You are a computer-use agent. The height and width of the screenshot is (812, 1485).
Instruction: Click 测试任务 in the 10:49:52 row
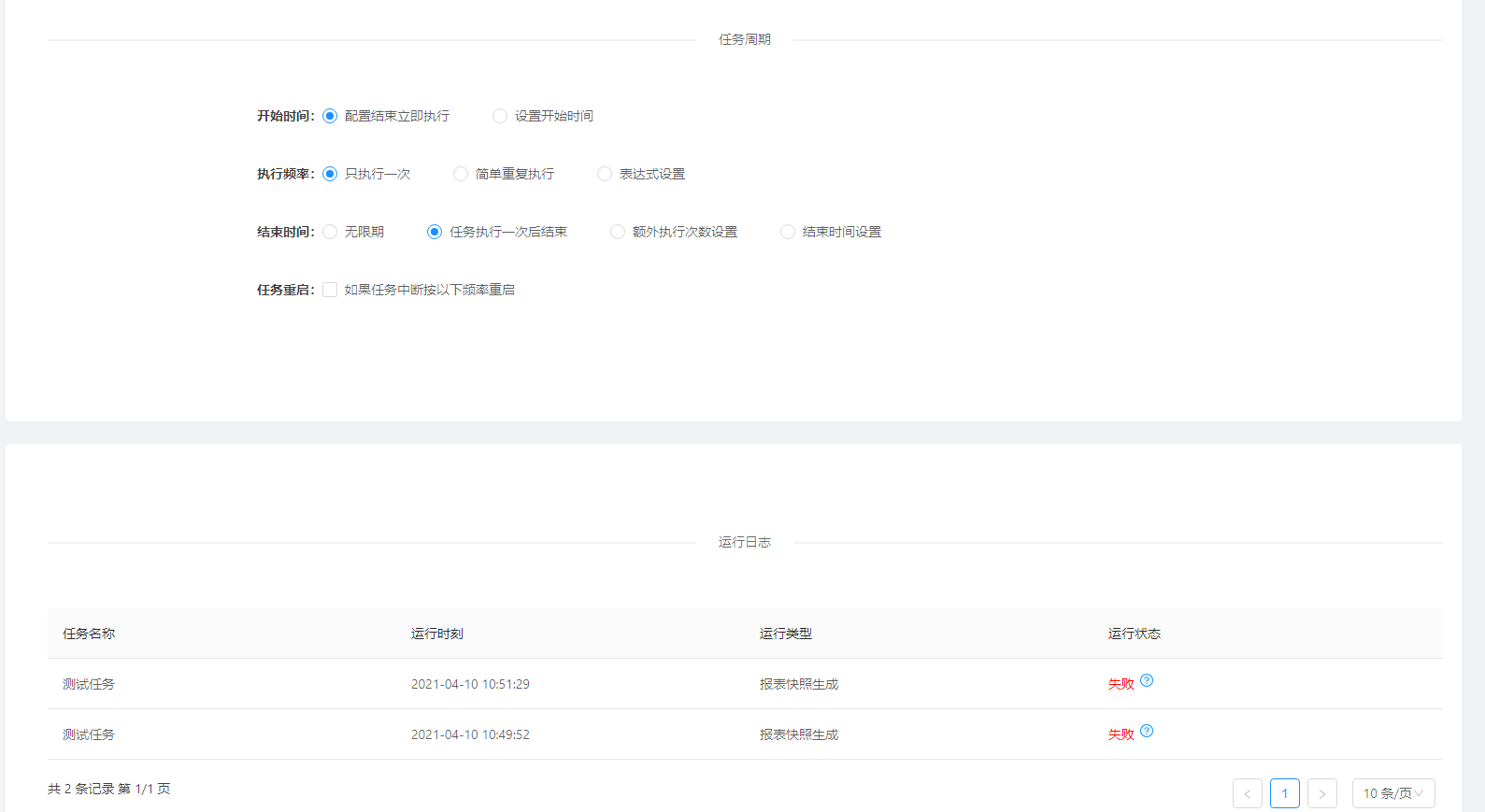click(89, 734)
